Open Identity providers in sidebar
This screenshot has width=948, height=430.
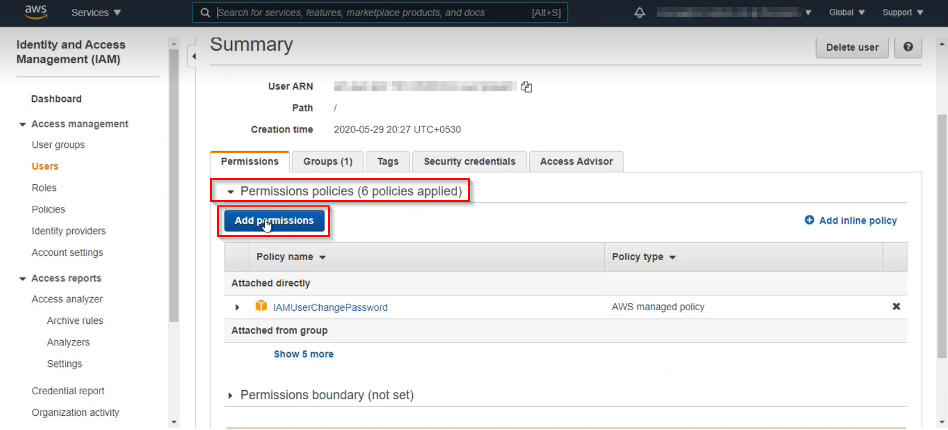tap(68, 231)
